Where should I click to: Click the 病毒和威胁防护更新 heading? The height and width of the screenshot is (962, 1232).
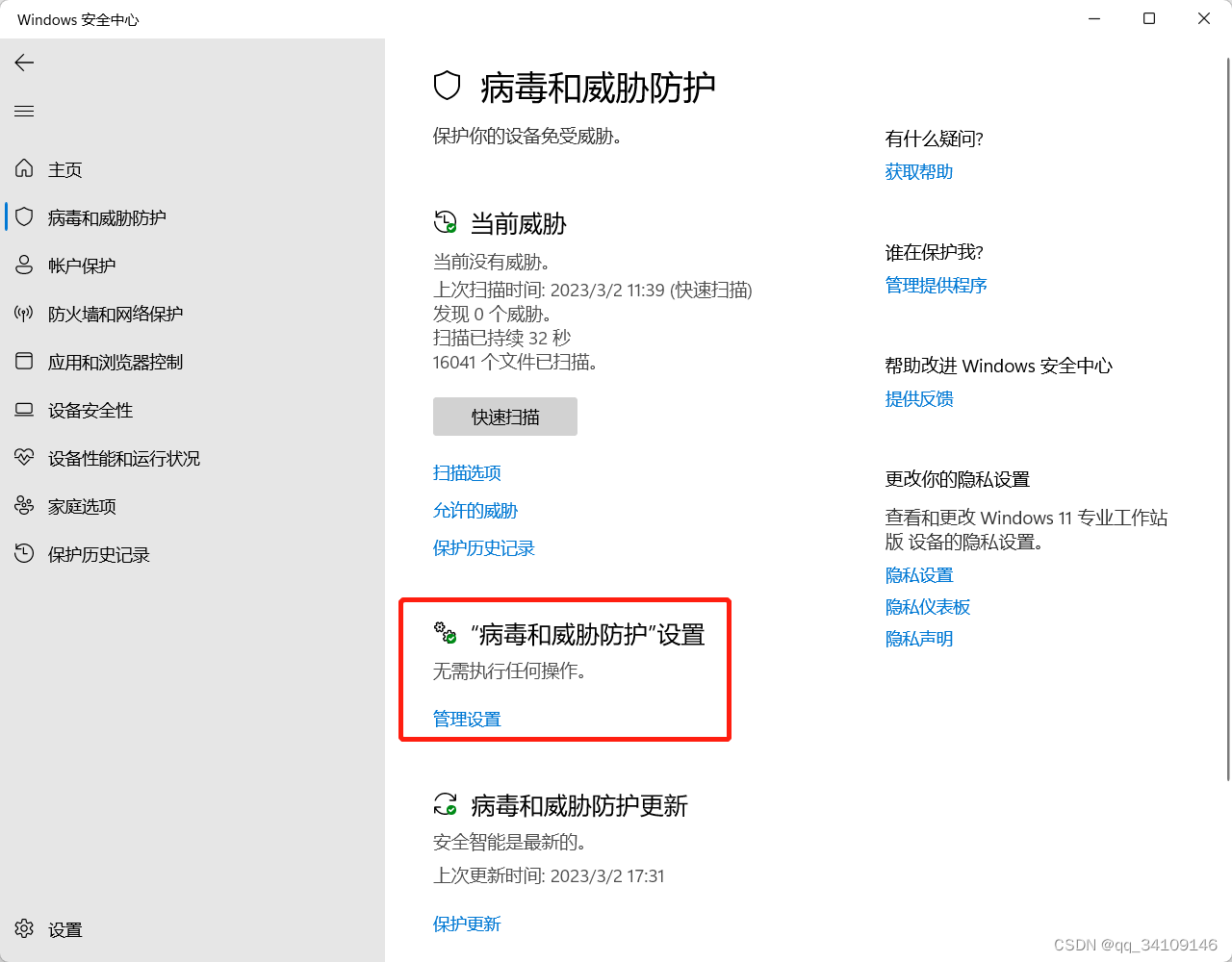[x=579, y=805]
